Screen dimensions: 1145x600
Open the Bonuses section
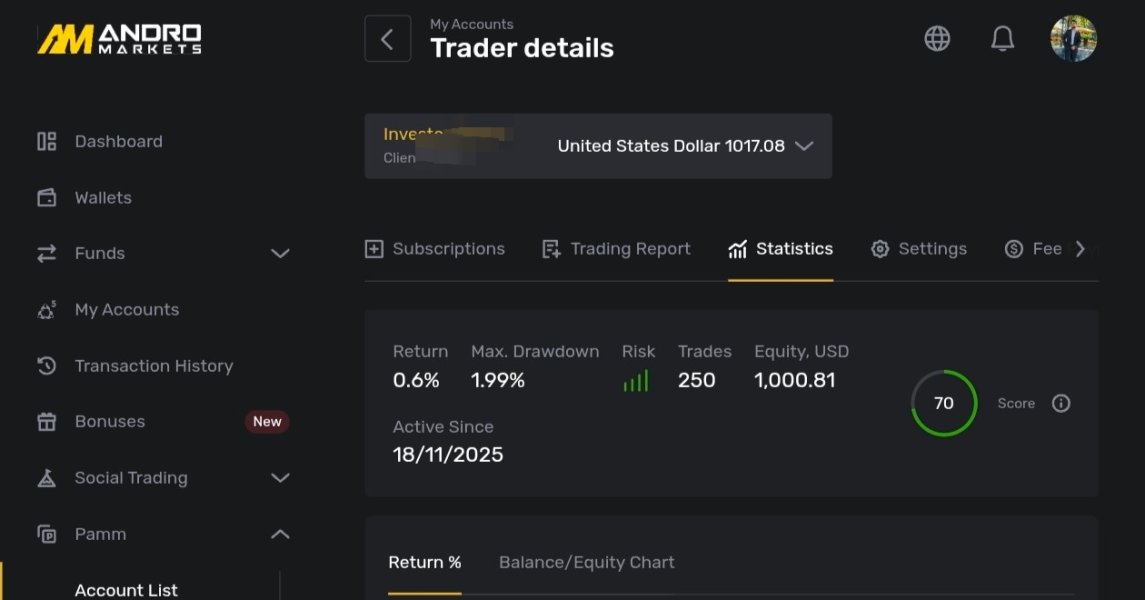(110, 422)
